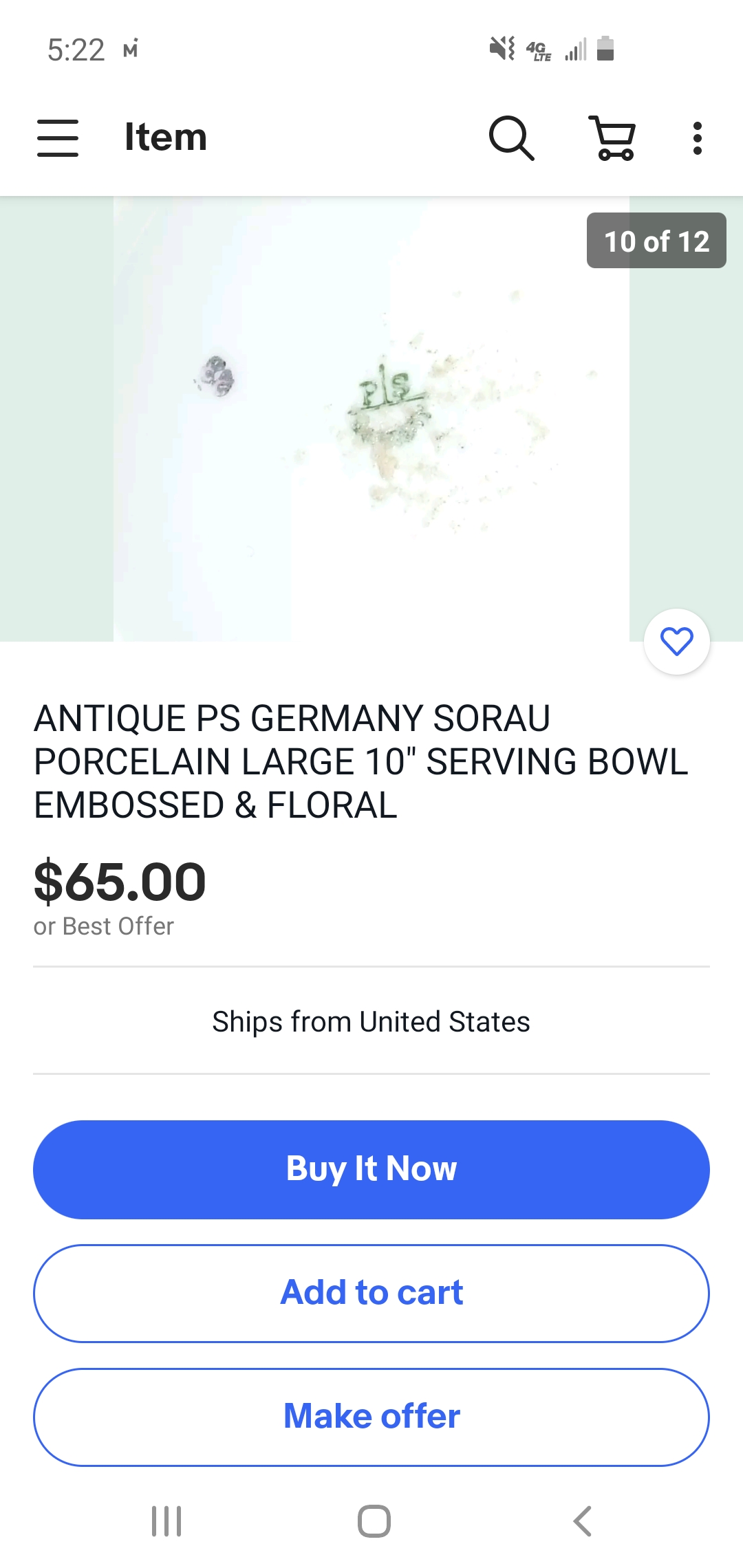Tap the muted sound status icon
The width and height of the screenshot is (743, 1568).
click(502, 49)
